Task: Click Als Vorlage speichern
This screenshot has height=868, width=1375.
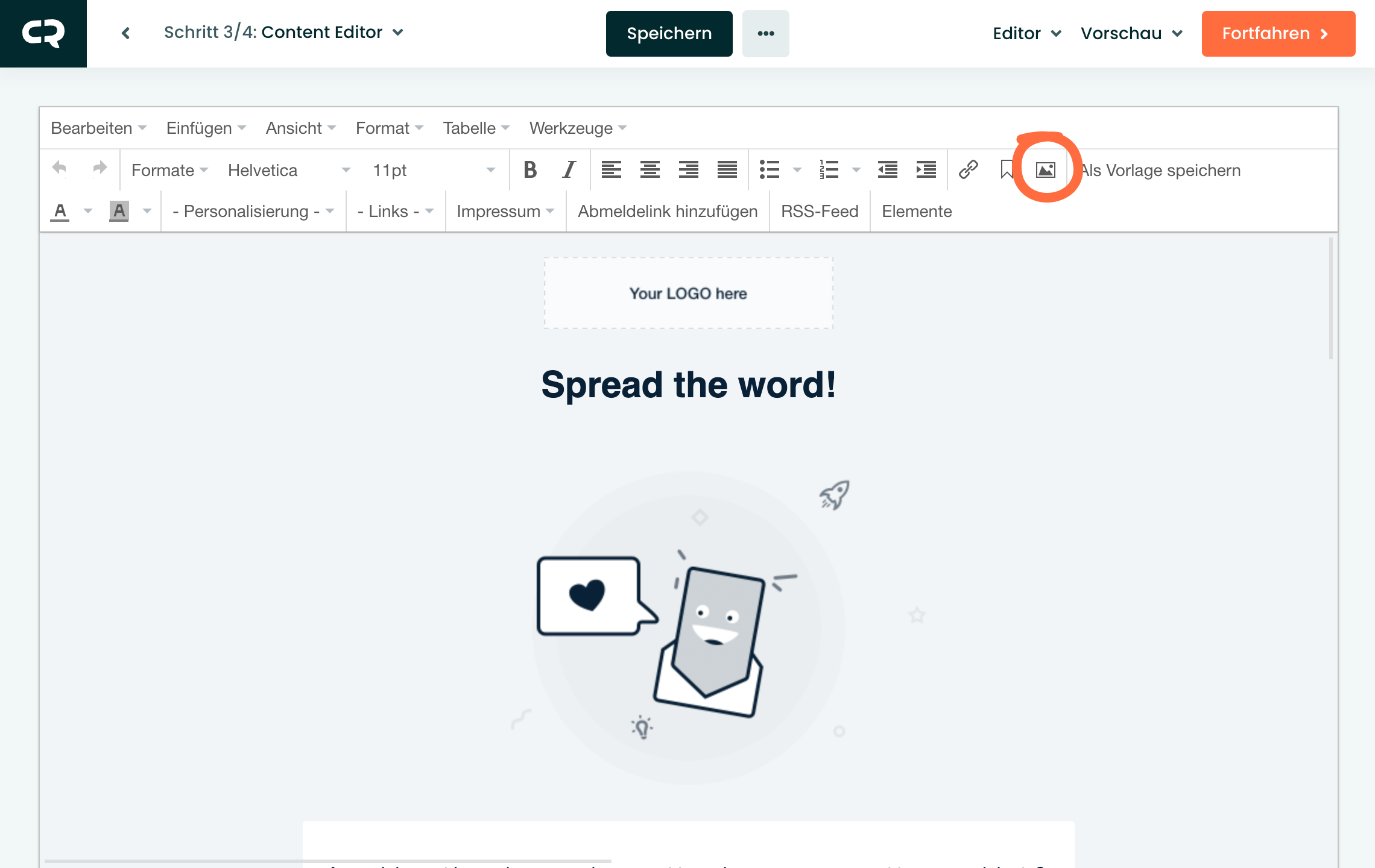Action: tap(1160, 171)
